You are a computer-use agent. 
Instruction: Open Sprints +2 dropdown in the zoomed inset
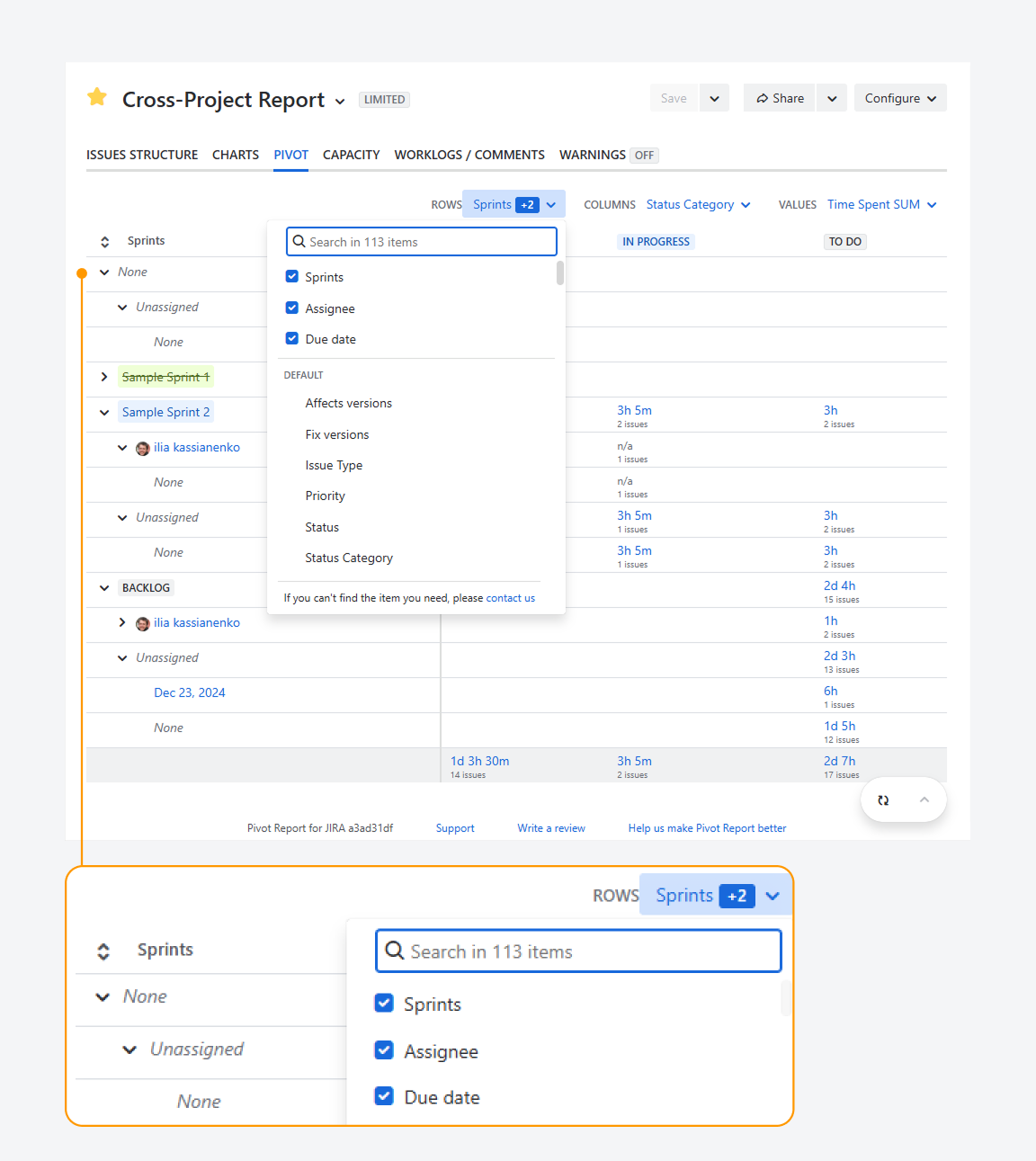coord(717,895)
